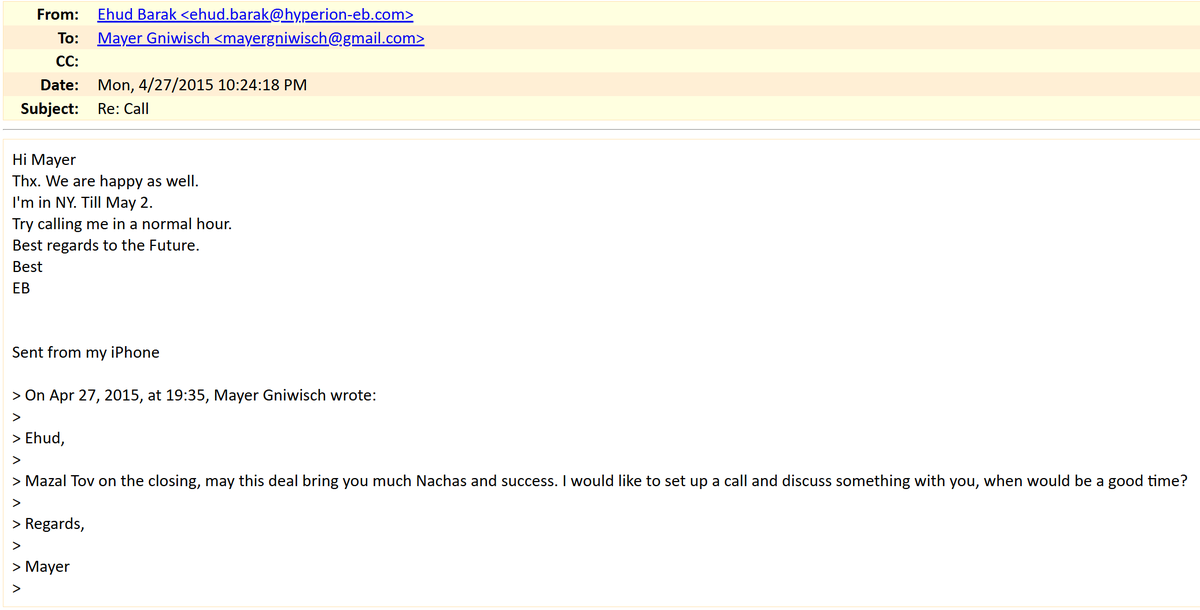
Task: Click the line "Thx. We are happy as well."
Action: [106, 181]
